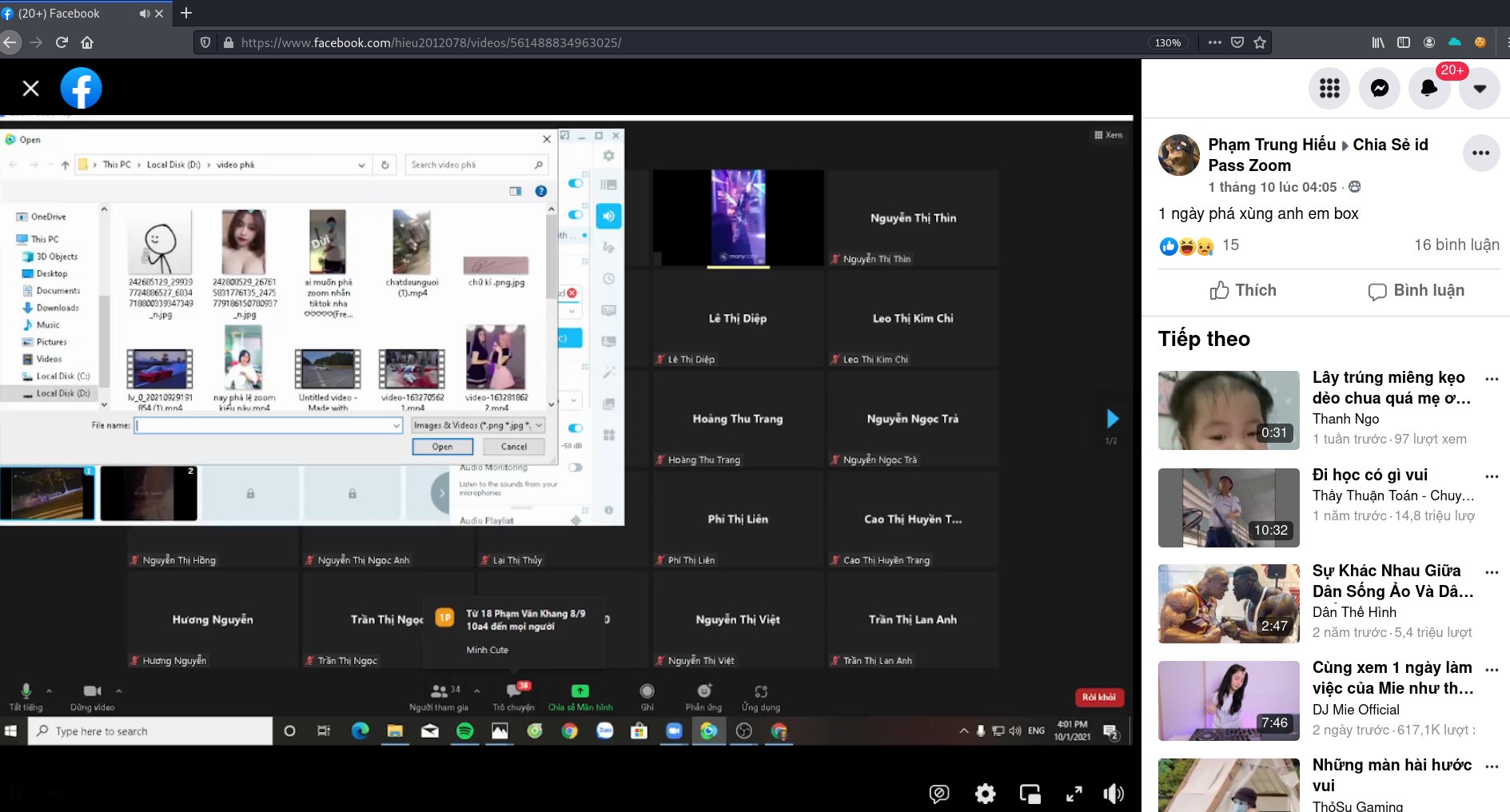Viewport: 1510px width, 812px height.
Task: Enter fullscreen in the video player
Action: (1074, 794)
